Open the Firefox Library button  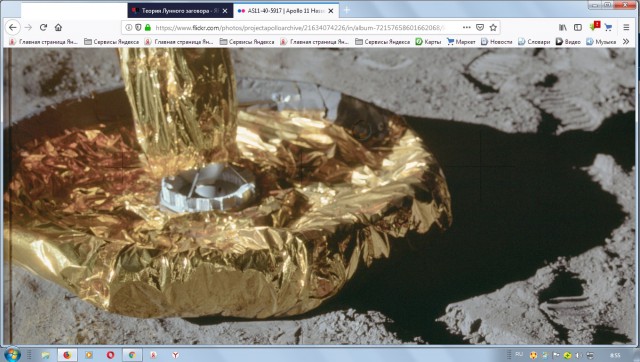pos(563,27)
